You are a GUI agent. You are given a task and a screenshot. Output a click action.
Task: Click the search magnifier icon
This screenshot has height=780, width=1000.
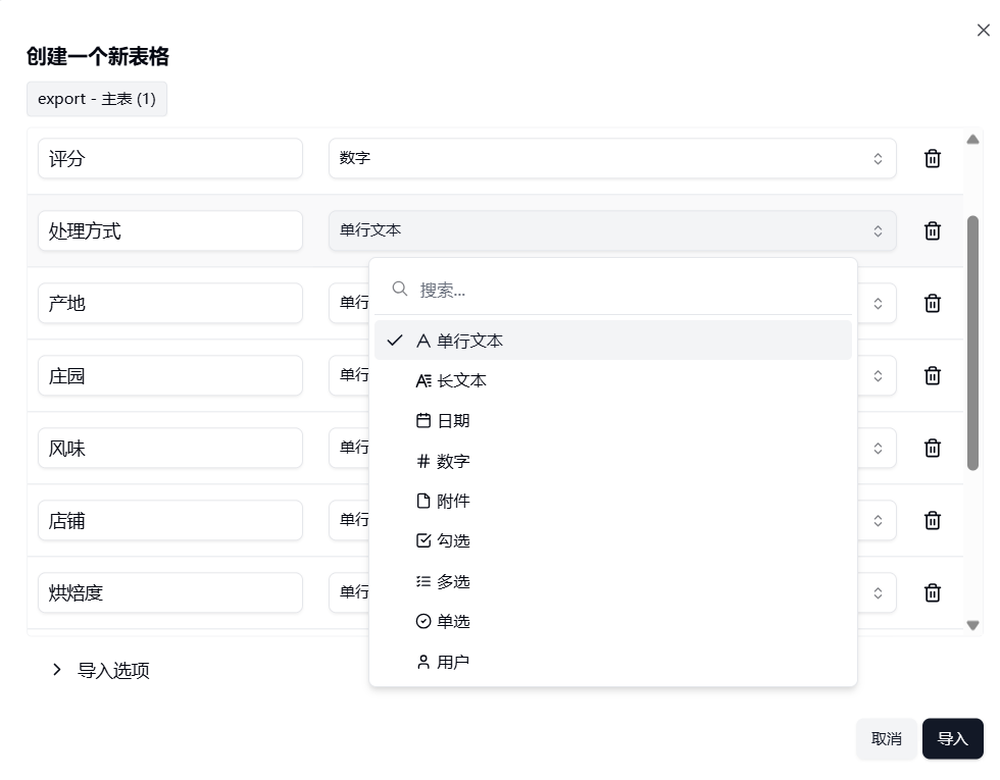[400, 289]
